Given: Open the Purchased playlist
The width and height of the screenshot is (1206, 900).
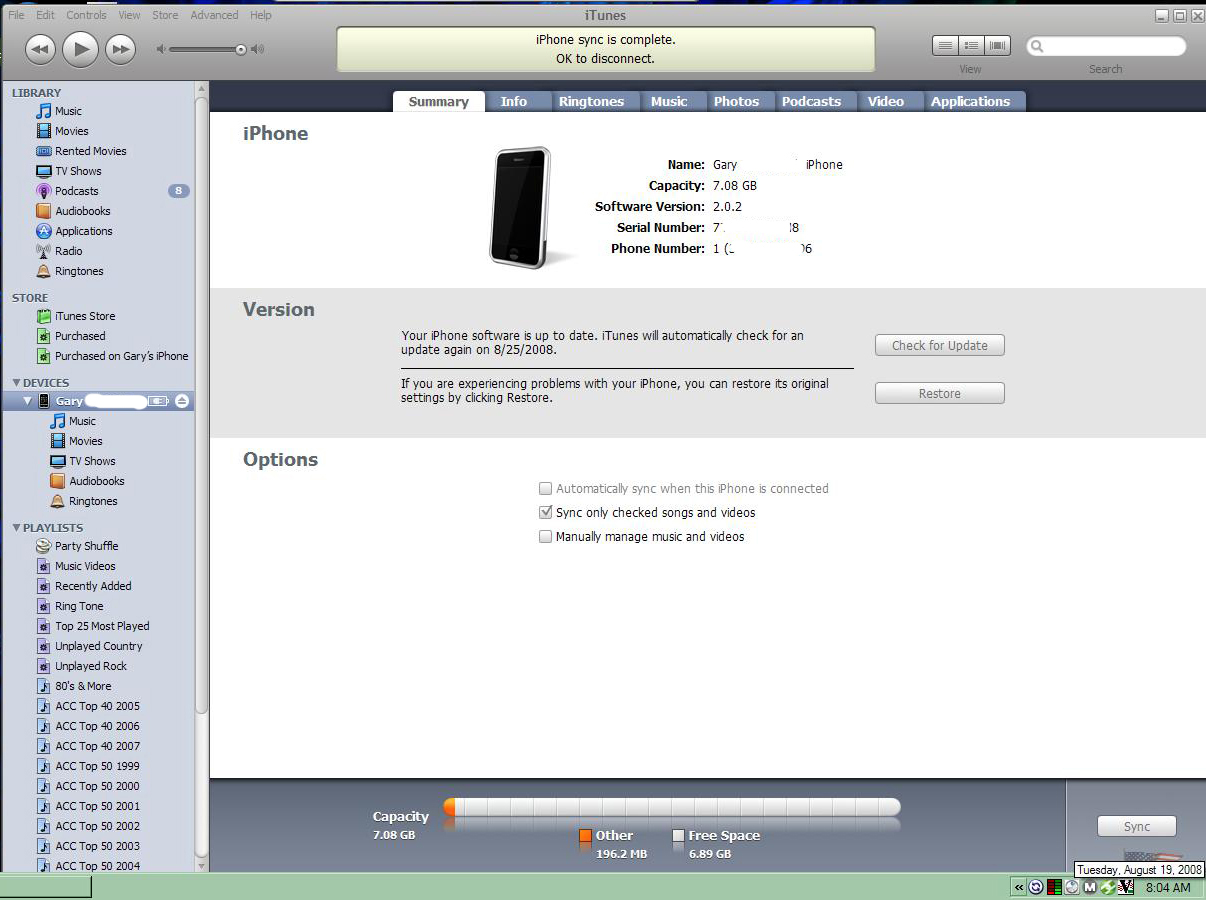Looking at the screenshot, I should [79, 336].
